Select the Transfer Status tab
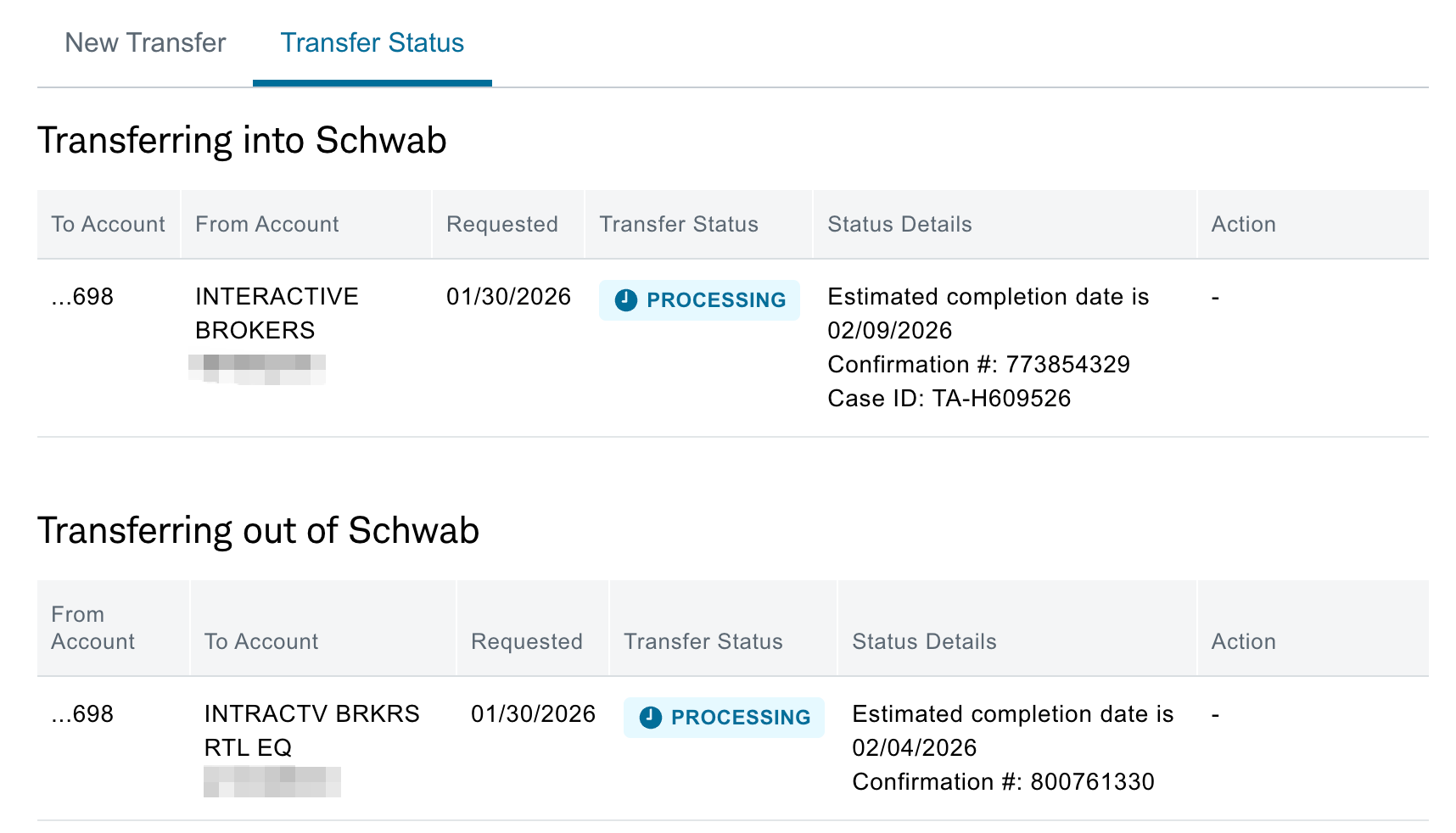 pos(372,43)
